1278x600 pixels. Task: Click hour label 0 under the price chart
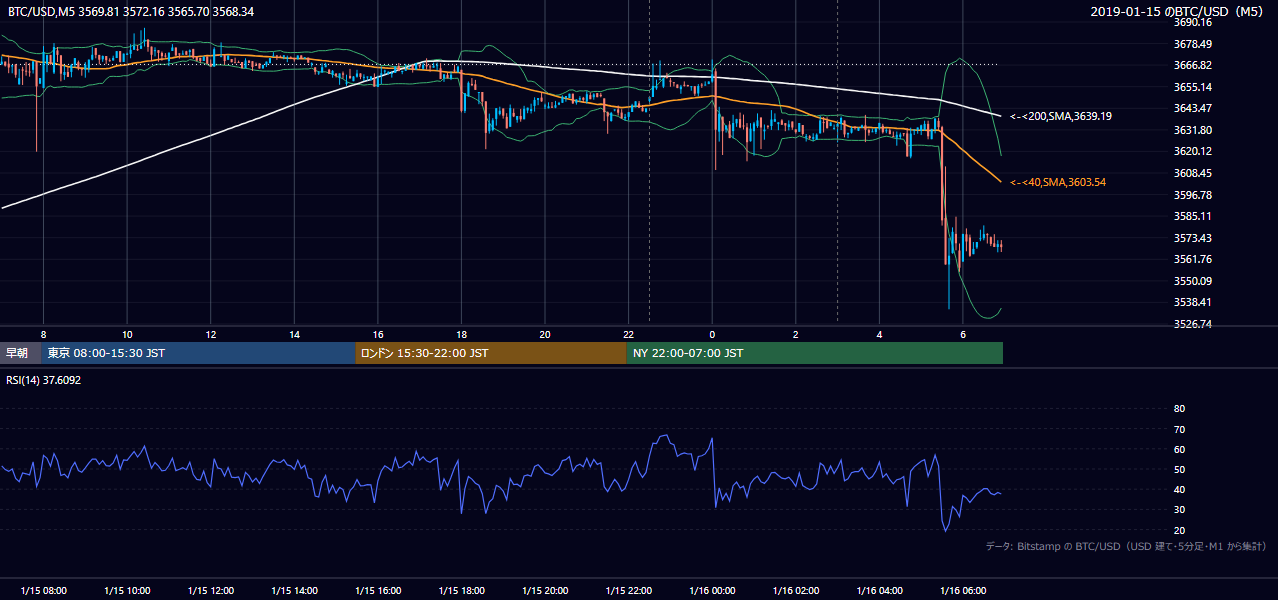pos(712,334)
